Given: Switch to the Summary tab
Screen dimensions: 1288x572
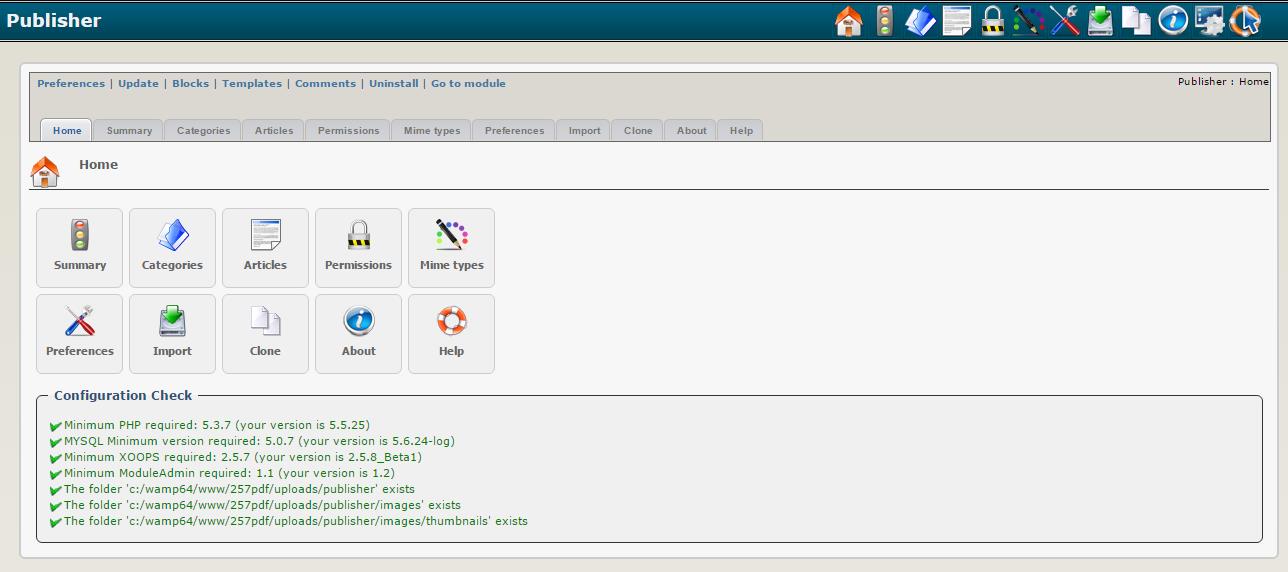Looking at the screenshot, I should pos(129,130).
